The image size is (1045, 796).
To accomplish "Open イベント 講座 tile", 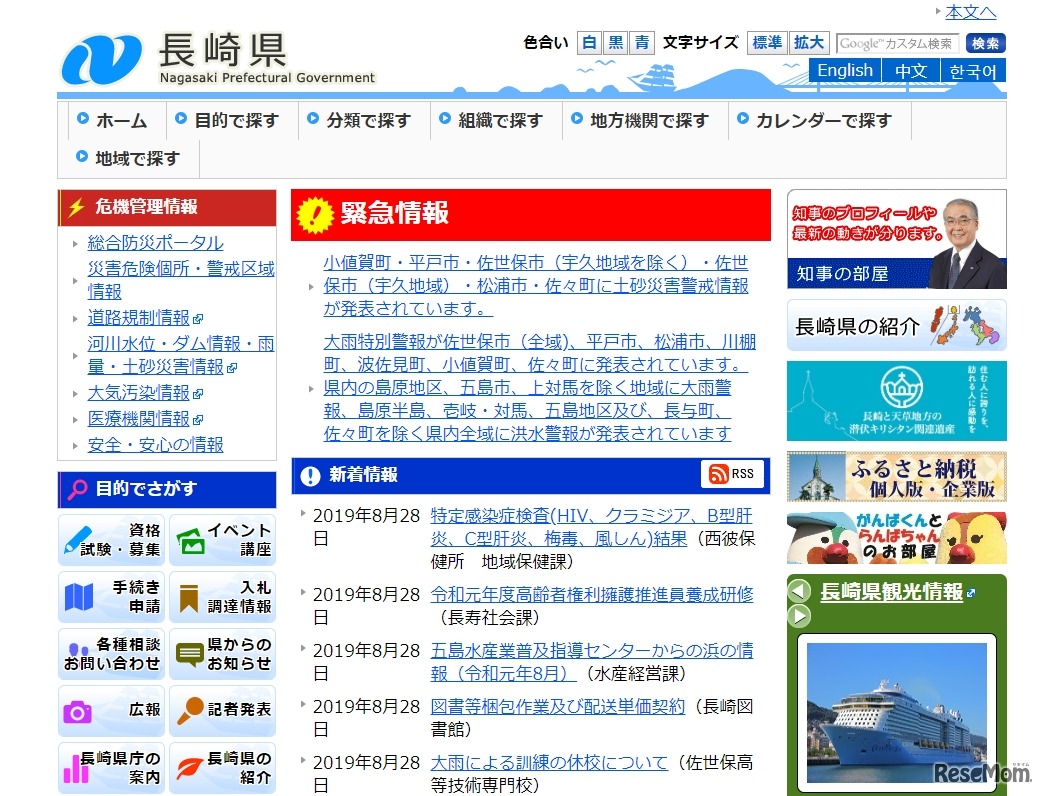I will 223,540.
